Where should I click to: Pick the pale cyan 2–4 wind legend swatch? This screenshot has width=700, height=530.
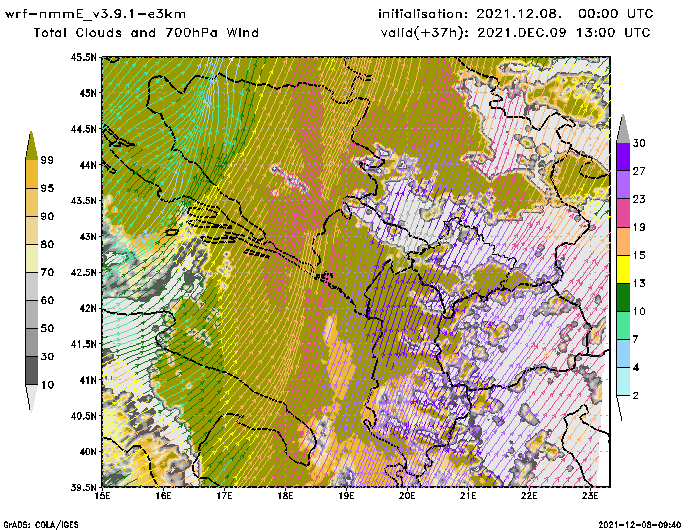point(623,381)
